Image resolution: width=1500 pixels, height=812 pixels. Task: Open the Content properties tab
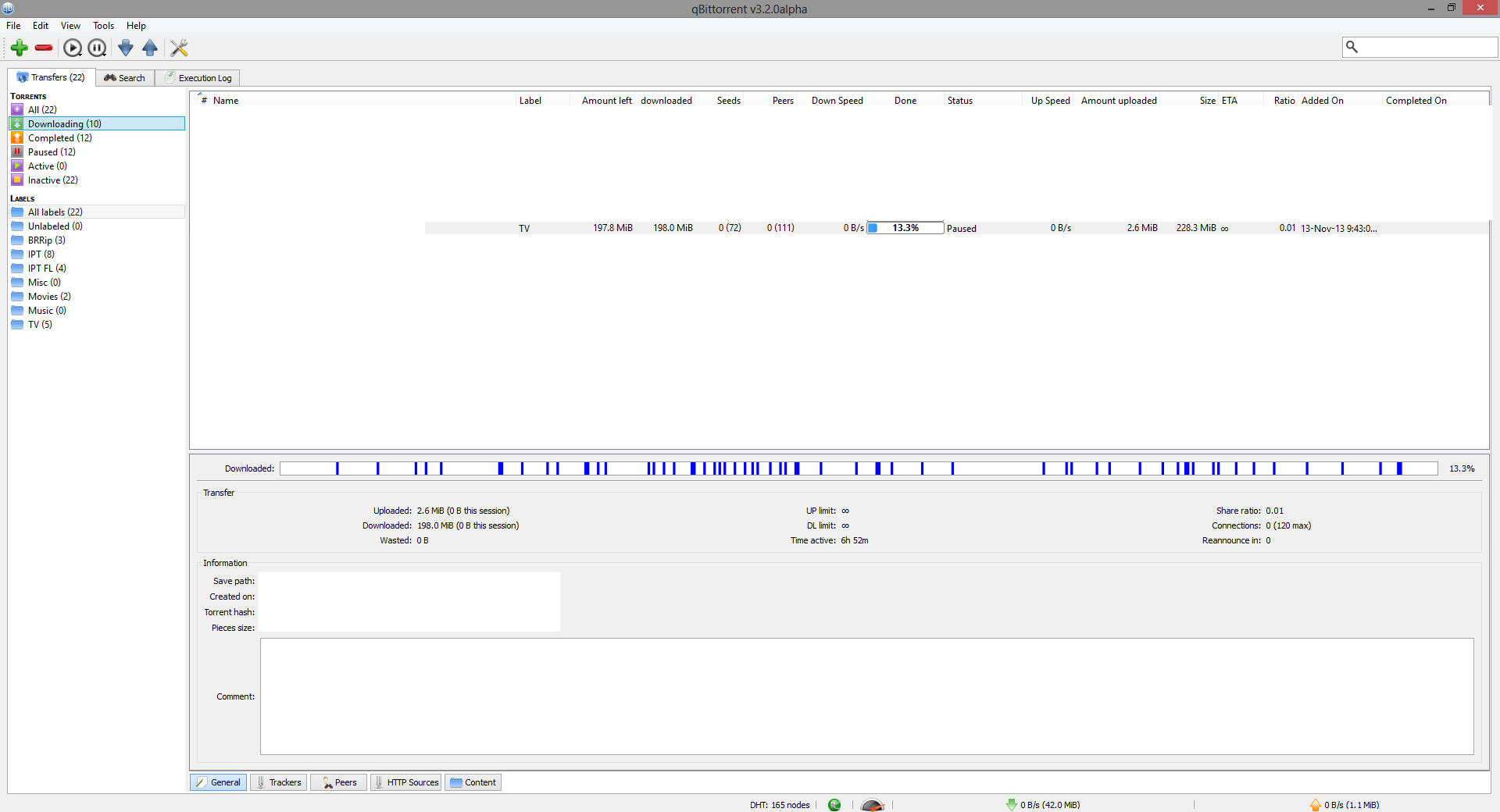click(473, 782)
